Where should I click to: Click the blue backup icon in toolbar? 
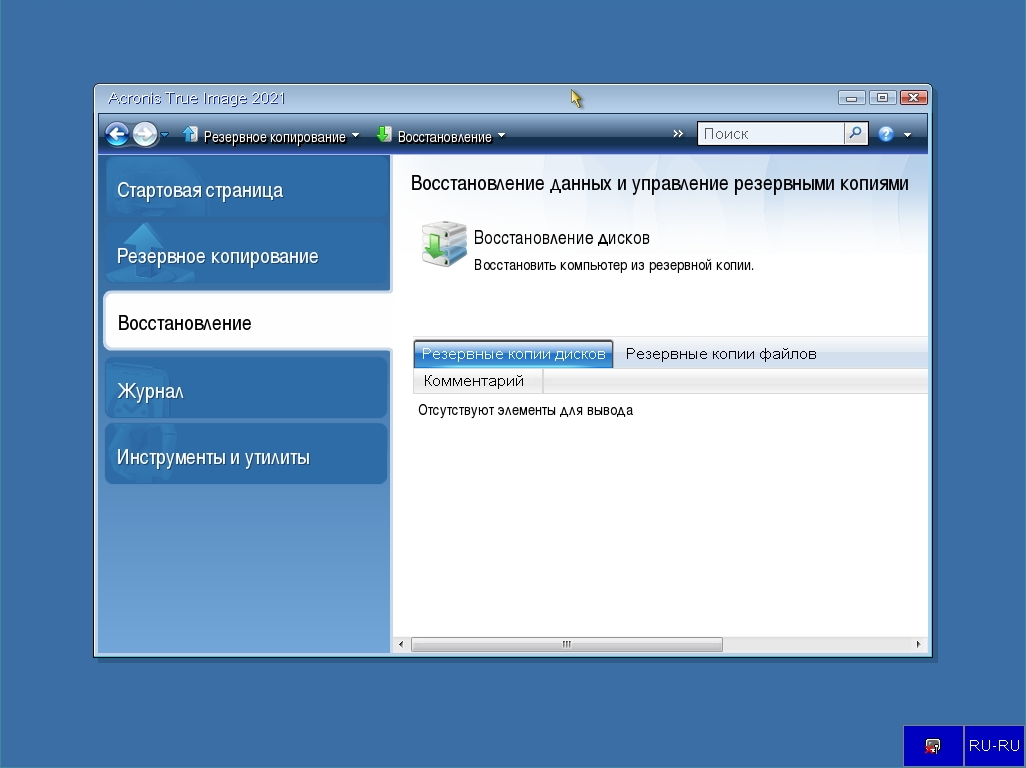point(190,134)
